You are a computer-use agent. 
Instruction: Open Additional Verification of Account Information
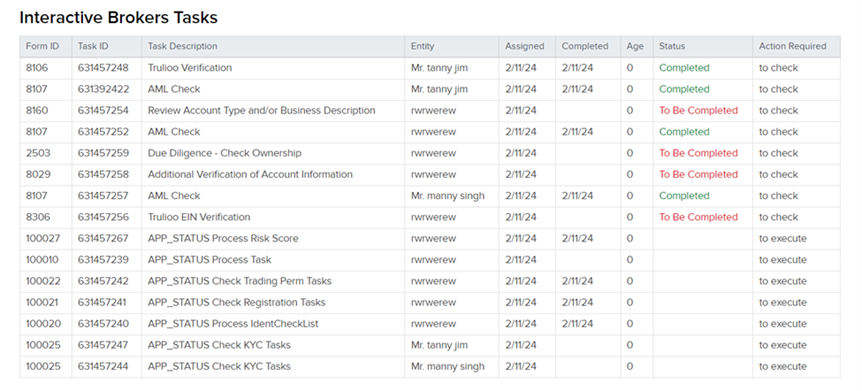pos(250,174)
